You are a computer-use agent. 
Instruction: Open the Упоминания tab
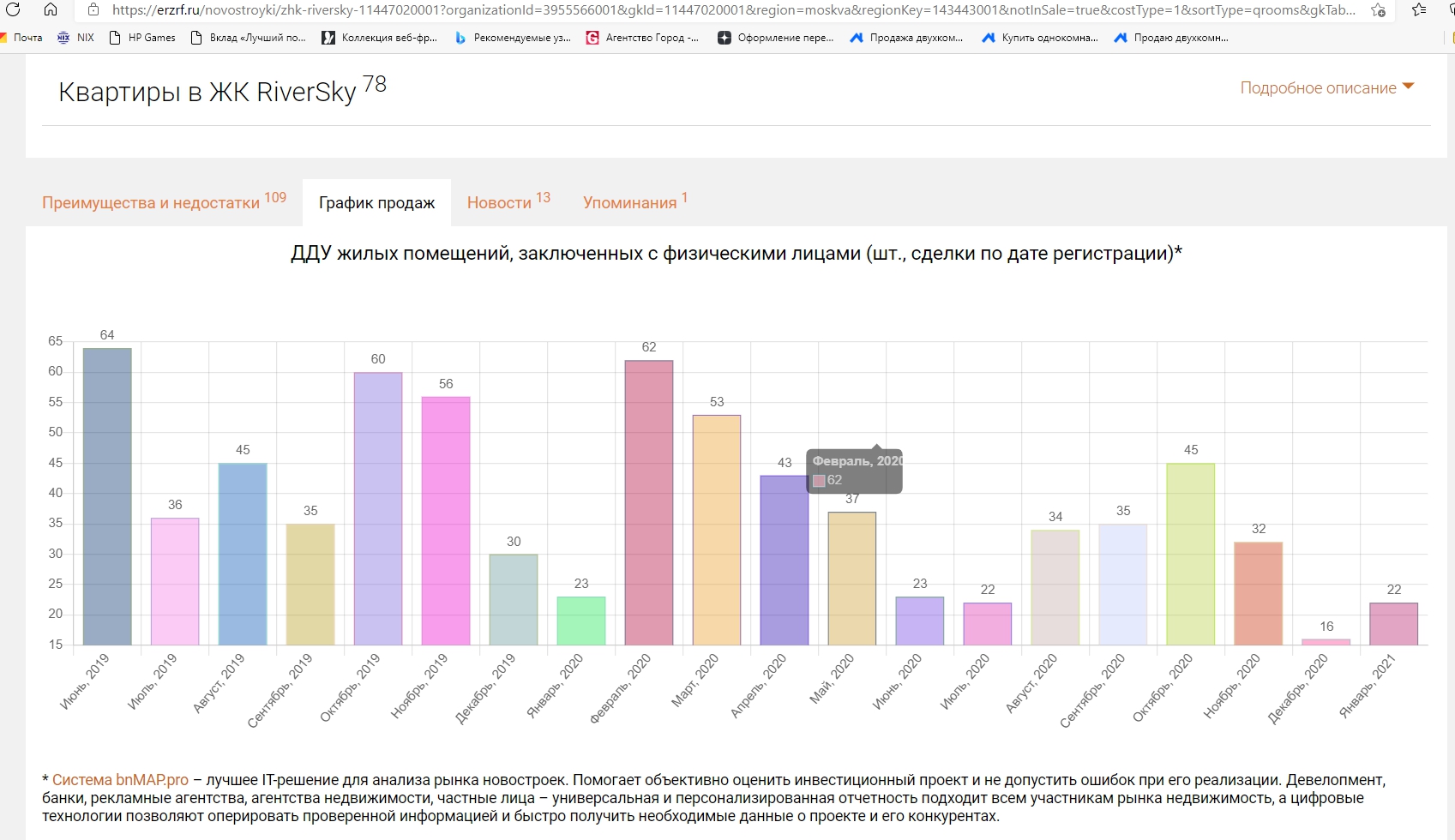629,202
